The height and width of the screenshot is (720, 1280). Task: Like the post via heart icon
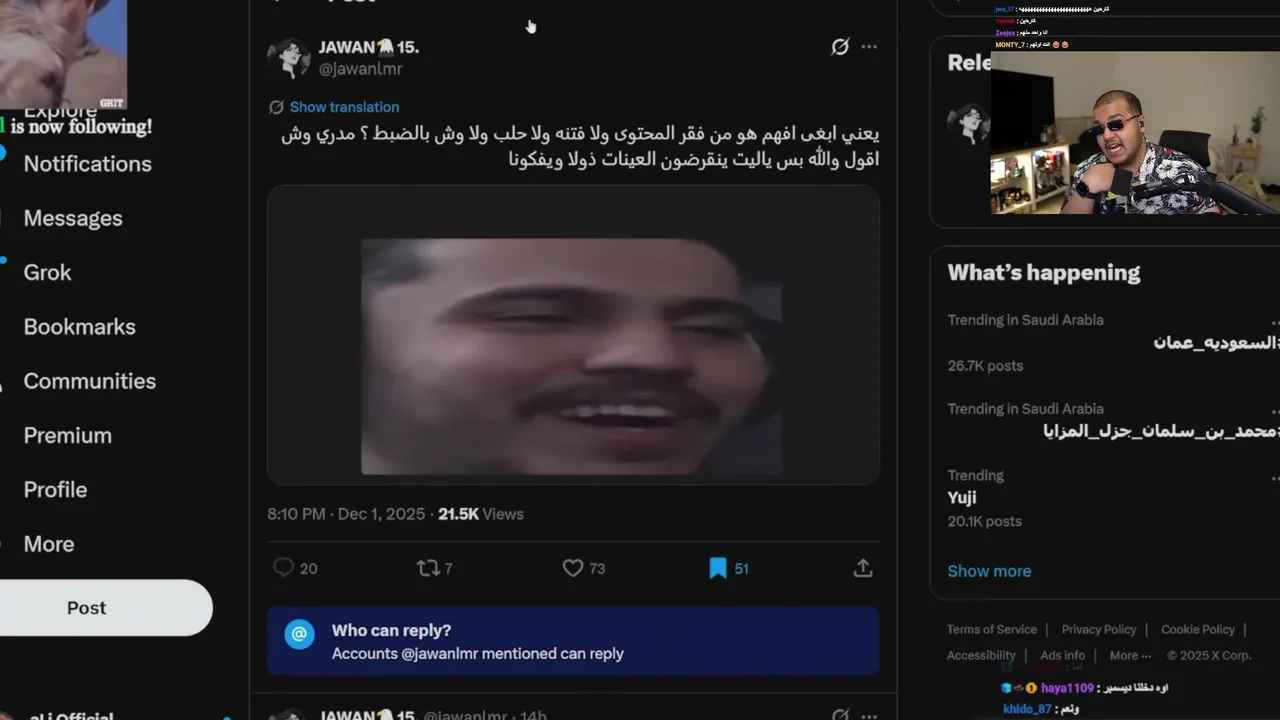coord(573,568)
